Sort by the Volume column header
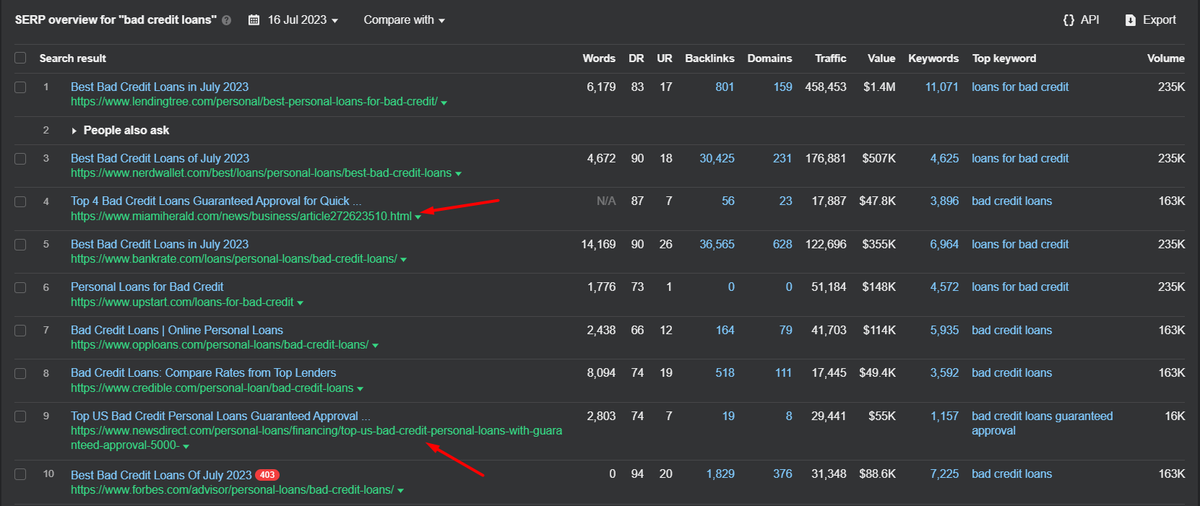 tap(1166, 58)
